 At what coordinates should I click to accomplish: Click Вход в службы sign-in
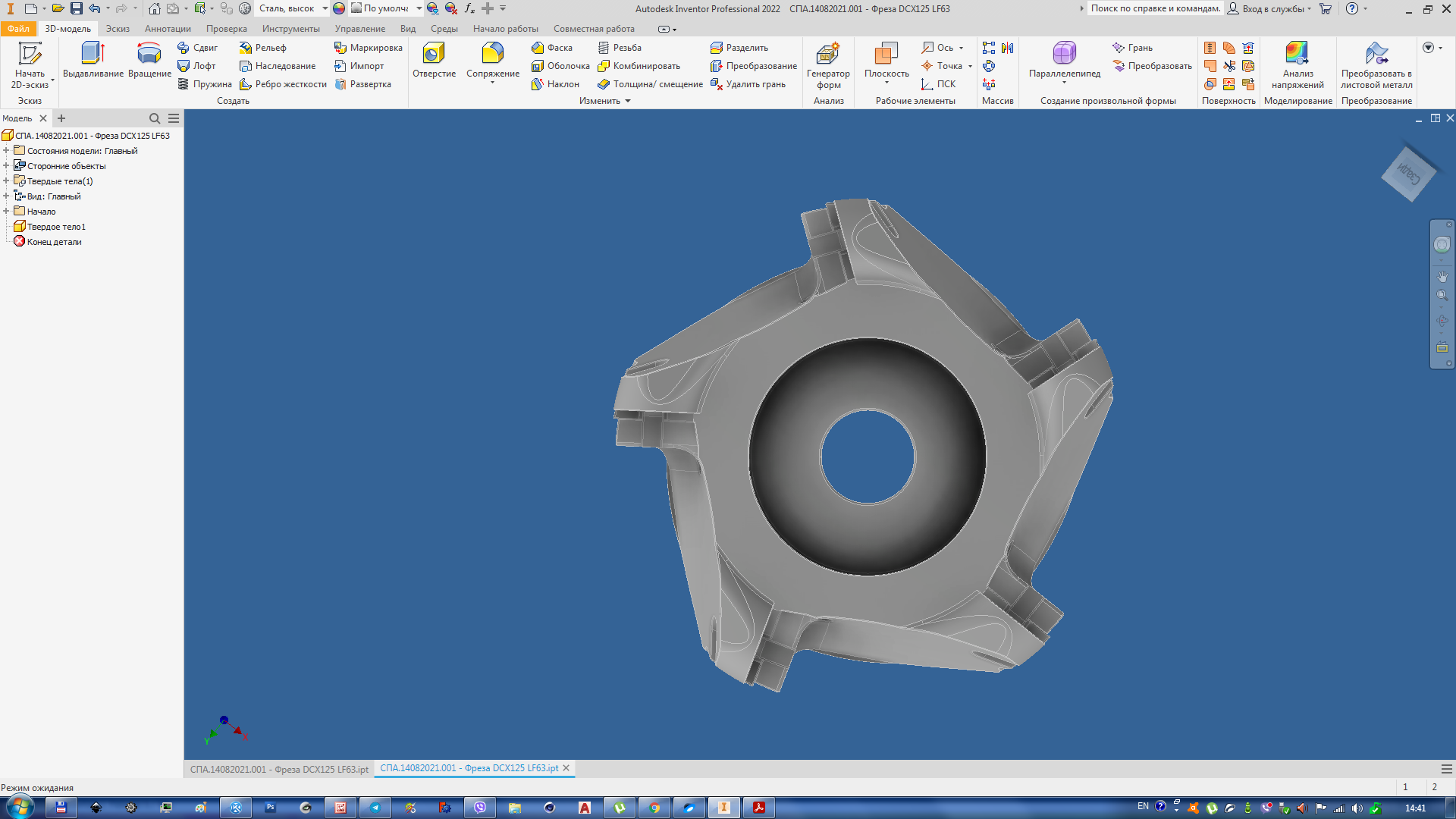click(x=1269, y=8)
